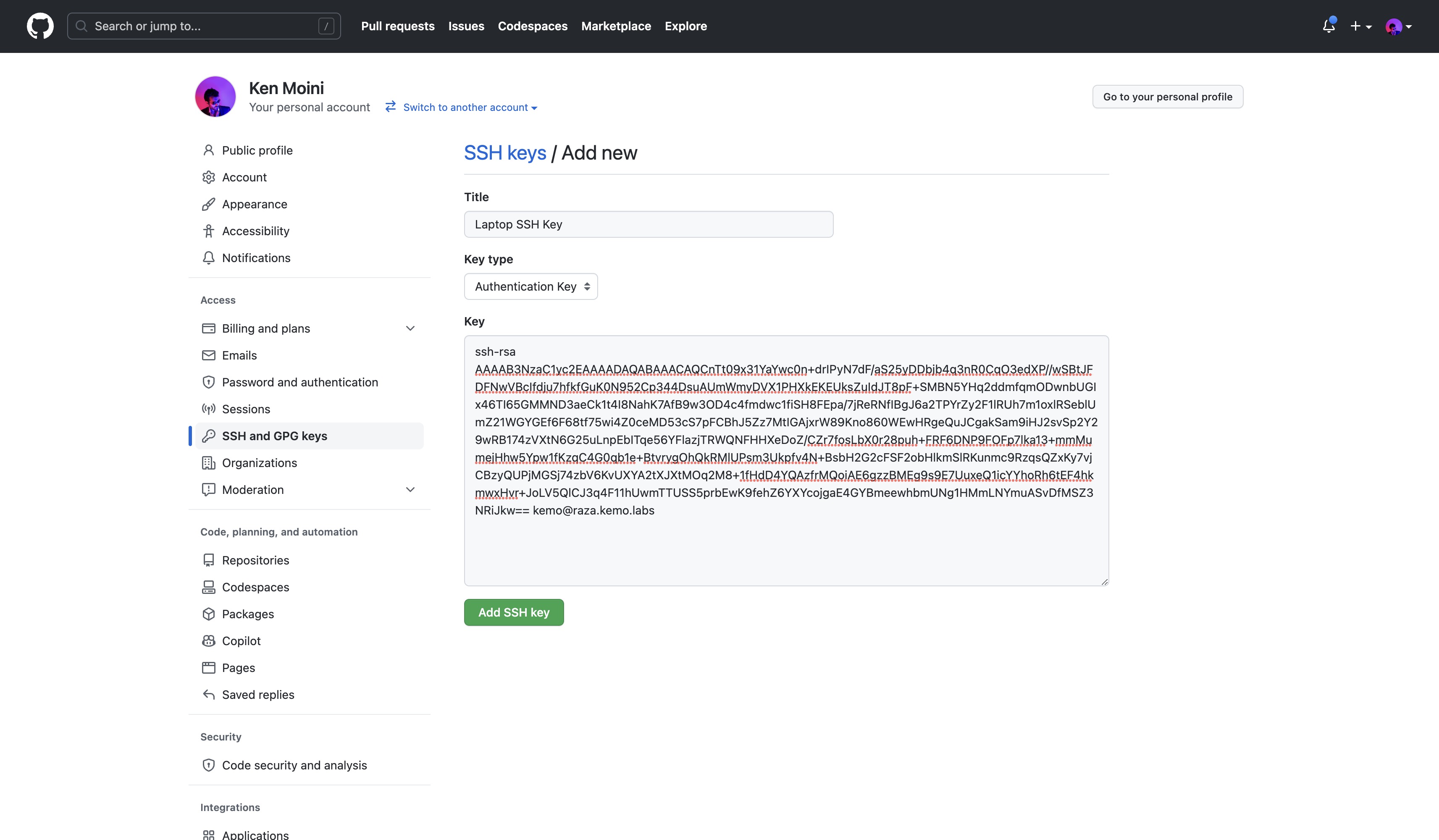1439x840 pixels.
Task: Click the Accessibility person icon
Action: pyautogui.click(x=208, y=231)
